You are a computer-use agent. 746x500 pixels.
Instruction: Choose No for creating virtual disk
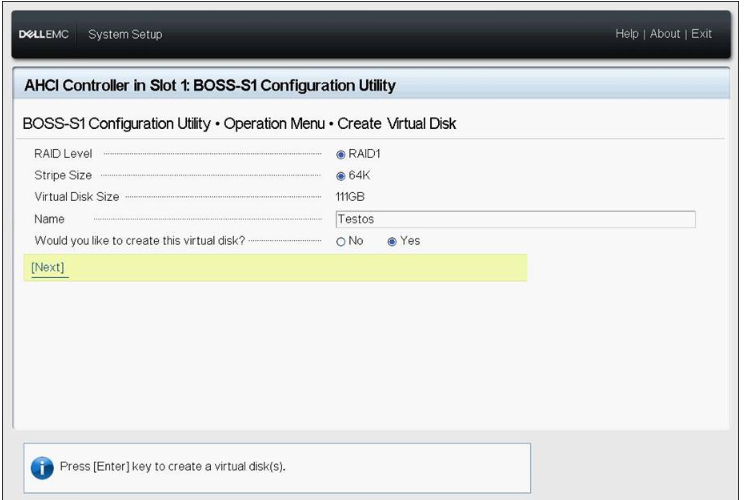341,242
